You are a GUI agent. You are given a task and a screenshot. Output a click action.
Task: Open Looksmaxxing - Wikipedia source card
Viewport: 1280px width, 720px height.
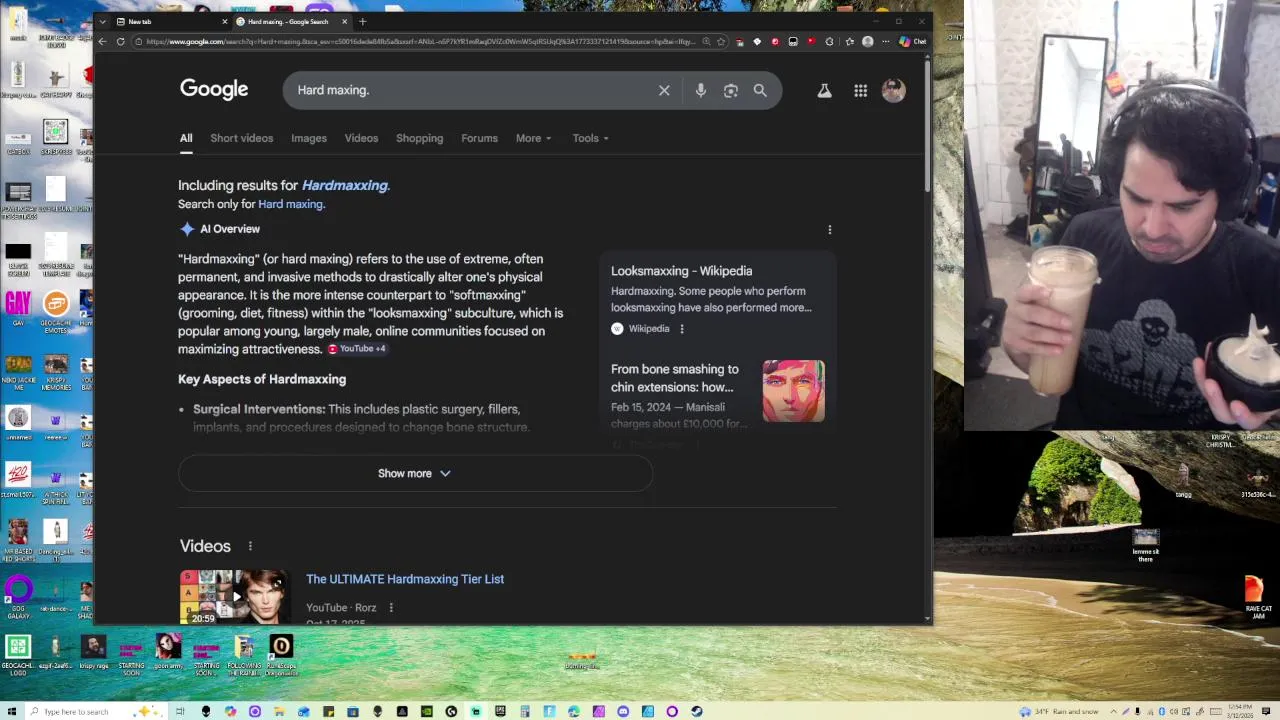[x=718, y=300]
